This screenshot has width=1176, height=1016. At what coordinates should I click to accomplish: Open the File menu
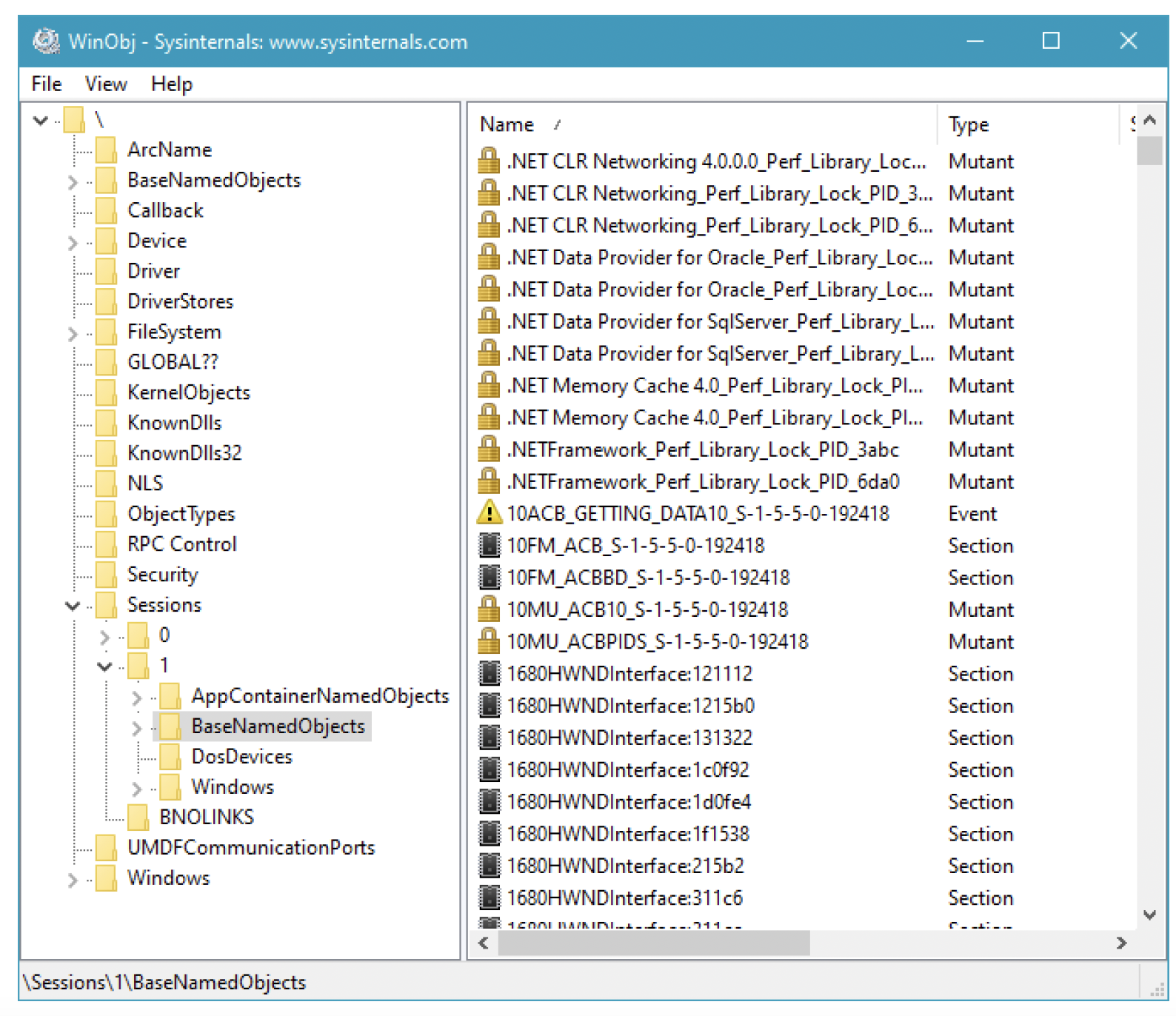46,84
